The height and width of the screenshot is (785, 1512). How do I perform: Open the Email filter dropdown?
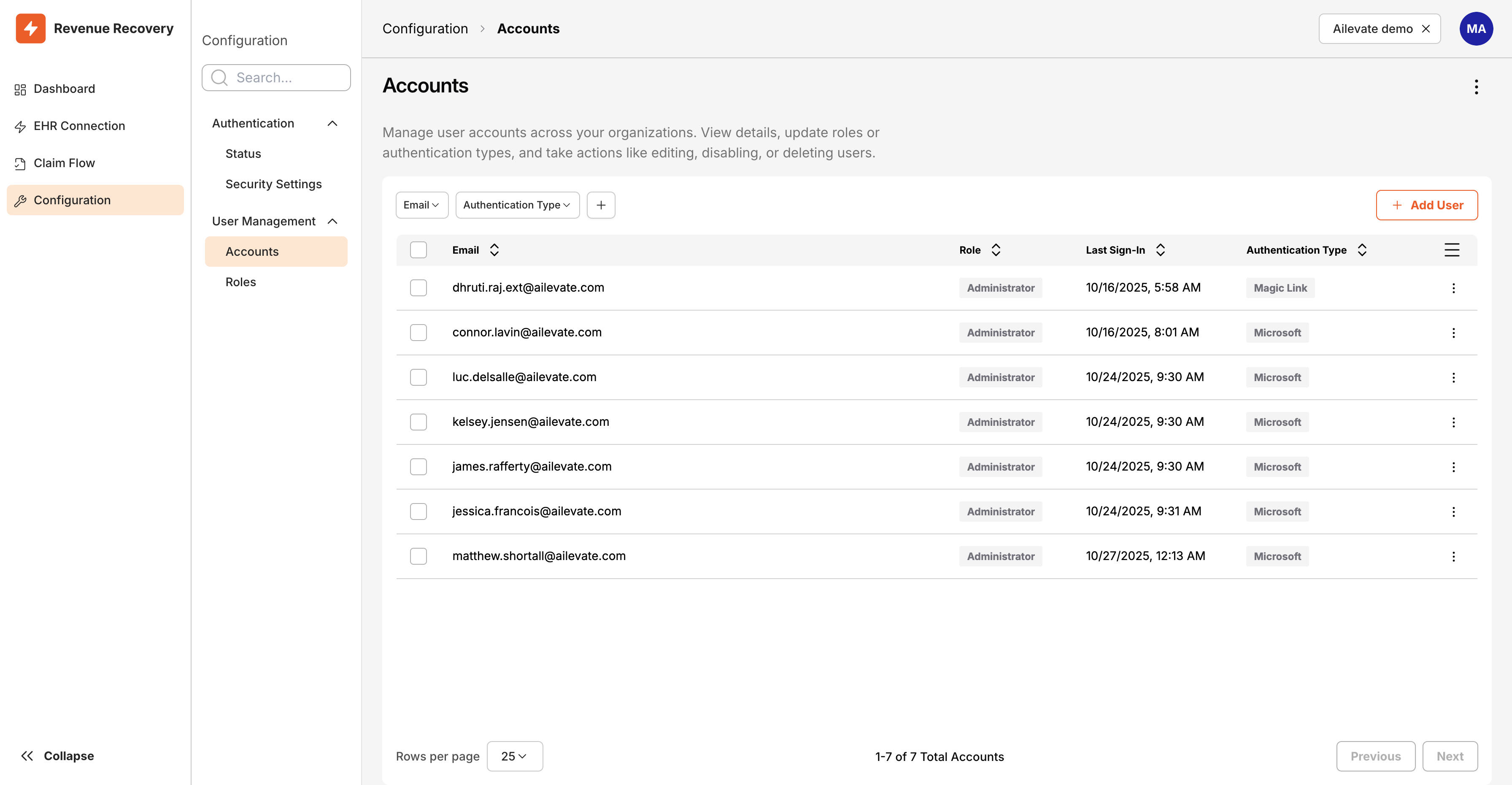421,204
